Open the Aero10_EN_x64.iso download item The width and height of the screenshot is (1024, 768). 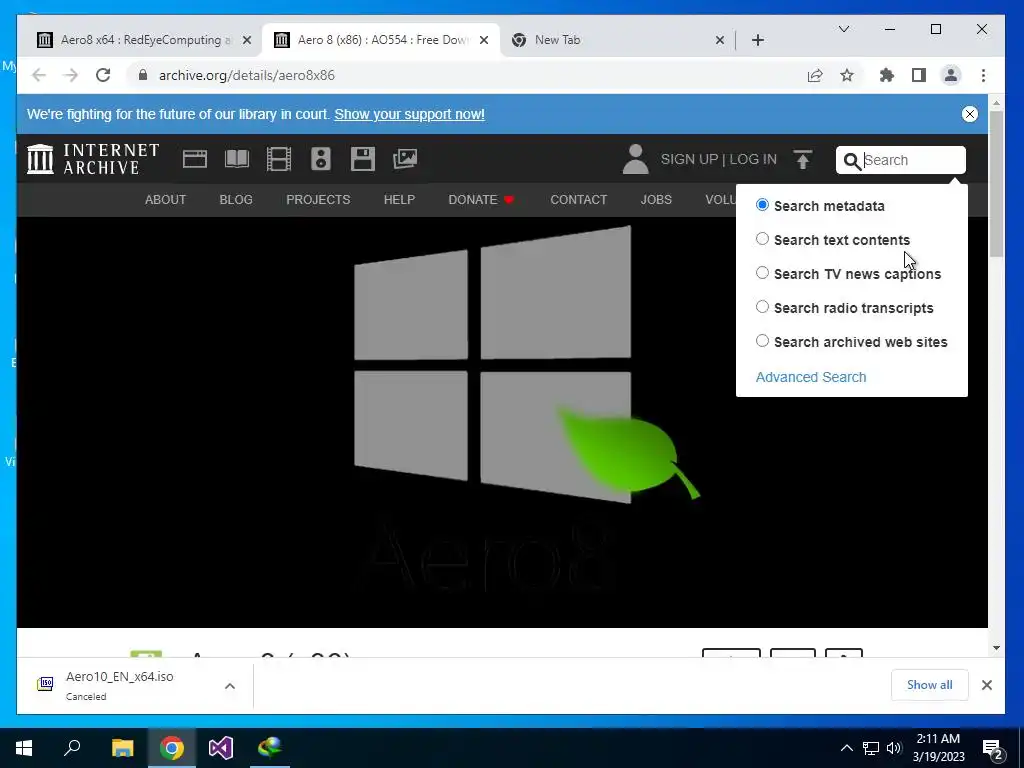point(120,685)
